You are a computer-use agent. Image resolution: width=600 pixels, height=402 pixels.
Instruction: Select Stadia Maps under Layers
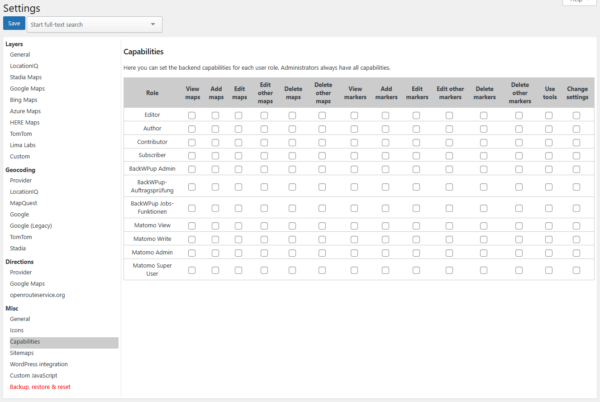[x=27, y=77]
